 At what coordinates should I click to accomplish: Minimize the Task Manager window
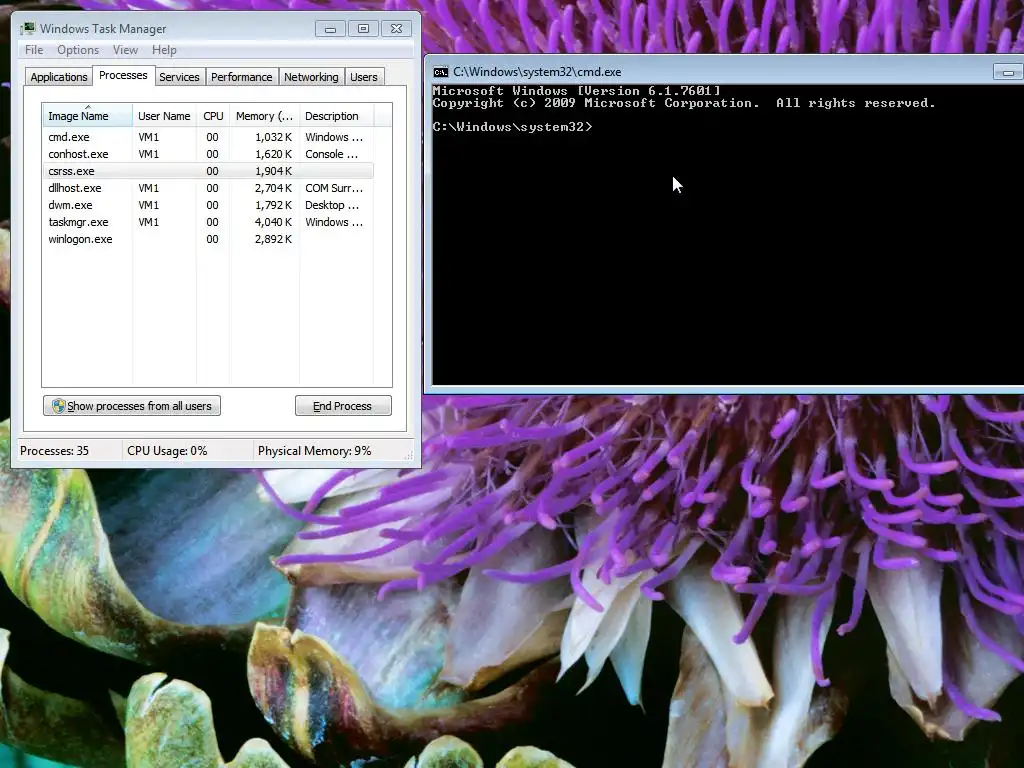tap(330, 29)
